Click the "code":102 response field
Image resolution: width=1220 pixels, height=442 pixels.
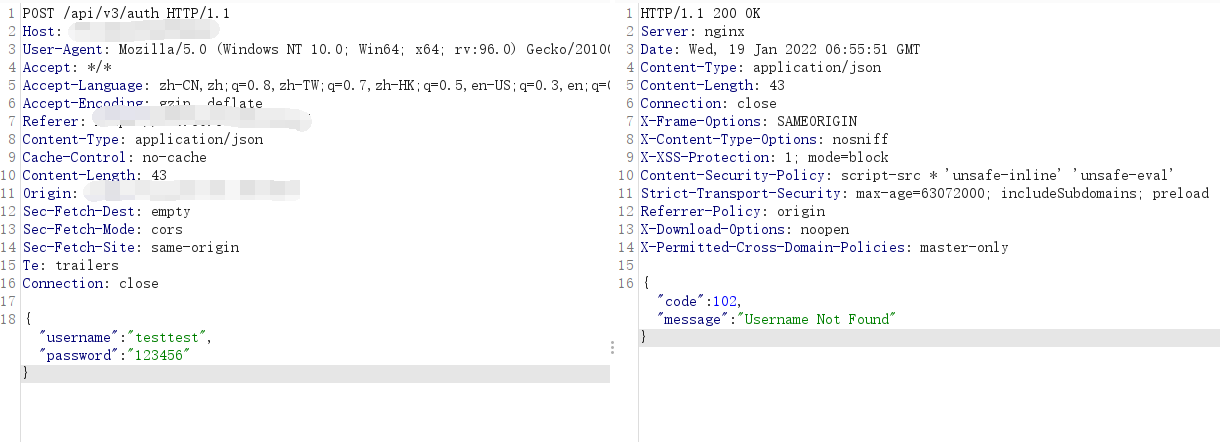point(699,302)
